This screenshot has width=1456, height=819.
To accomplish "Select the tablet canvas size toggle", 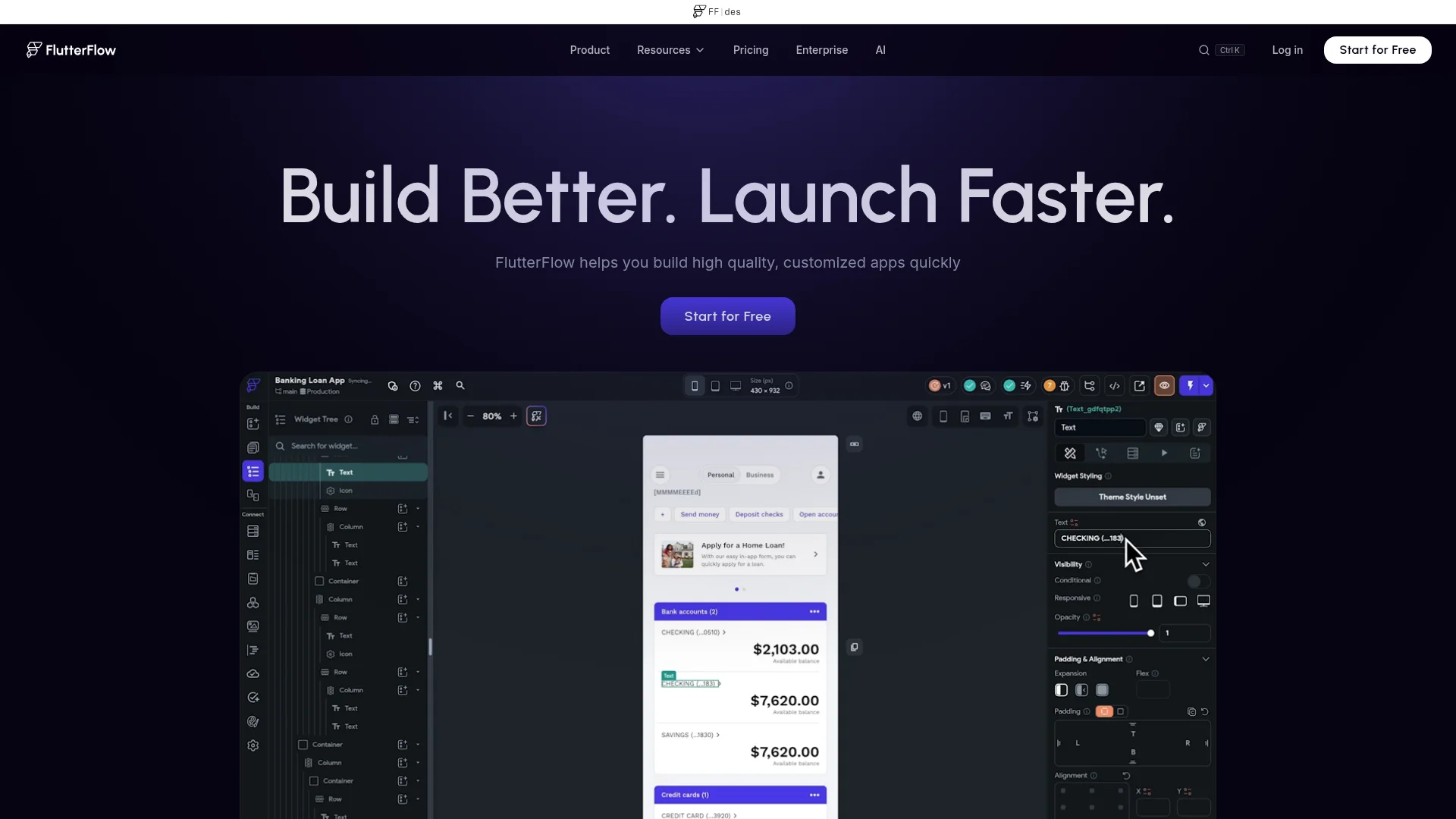I will [x=715, y=386].
